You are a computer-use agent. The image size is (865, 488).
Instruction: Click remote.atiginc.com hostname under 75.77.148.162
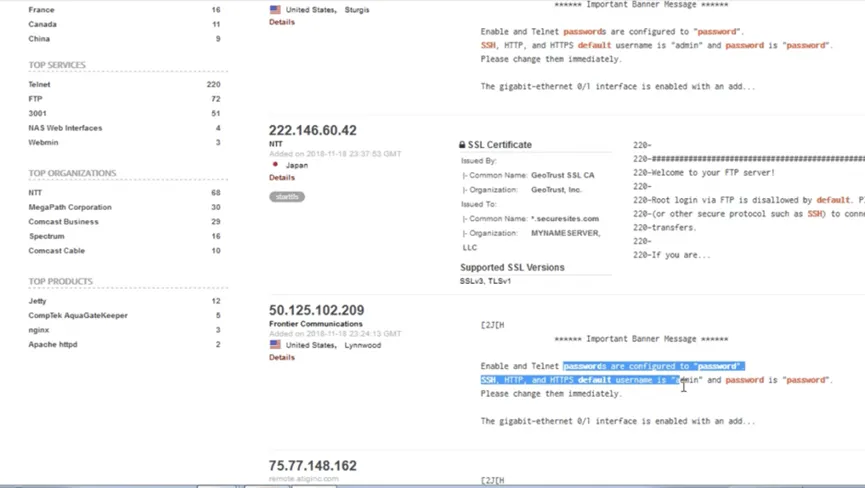click(x=303, y=479)
